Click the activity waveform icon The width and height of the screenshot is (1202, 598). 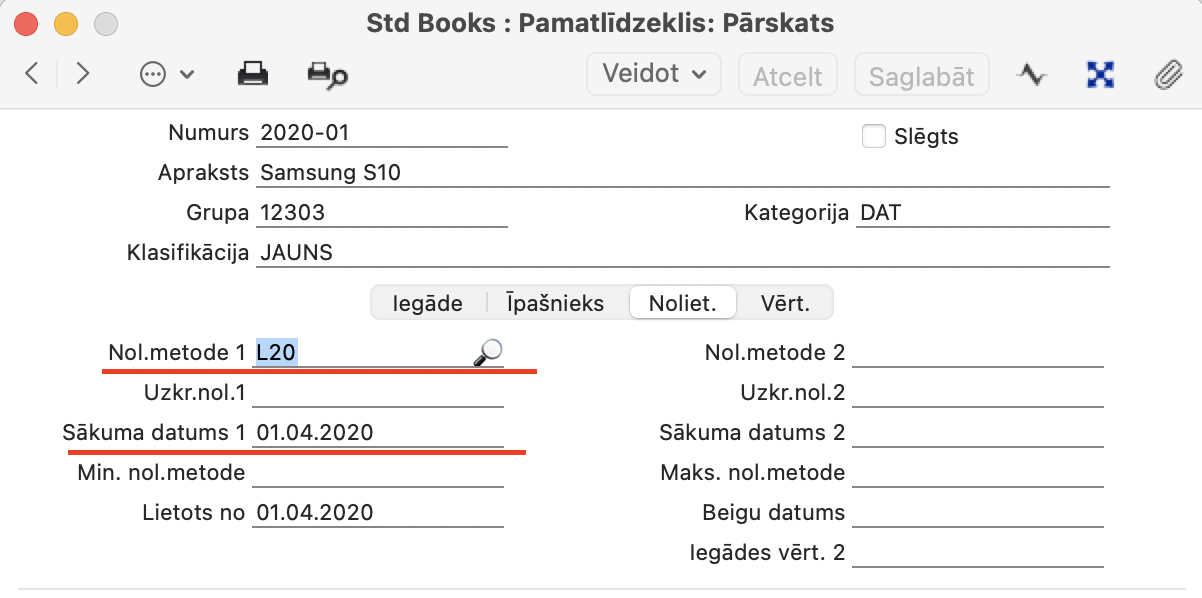click(1031, 74)
